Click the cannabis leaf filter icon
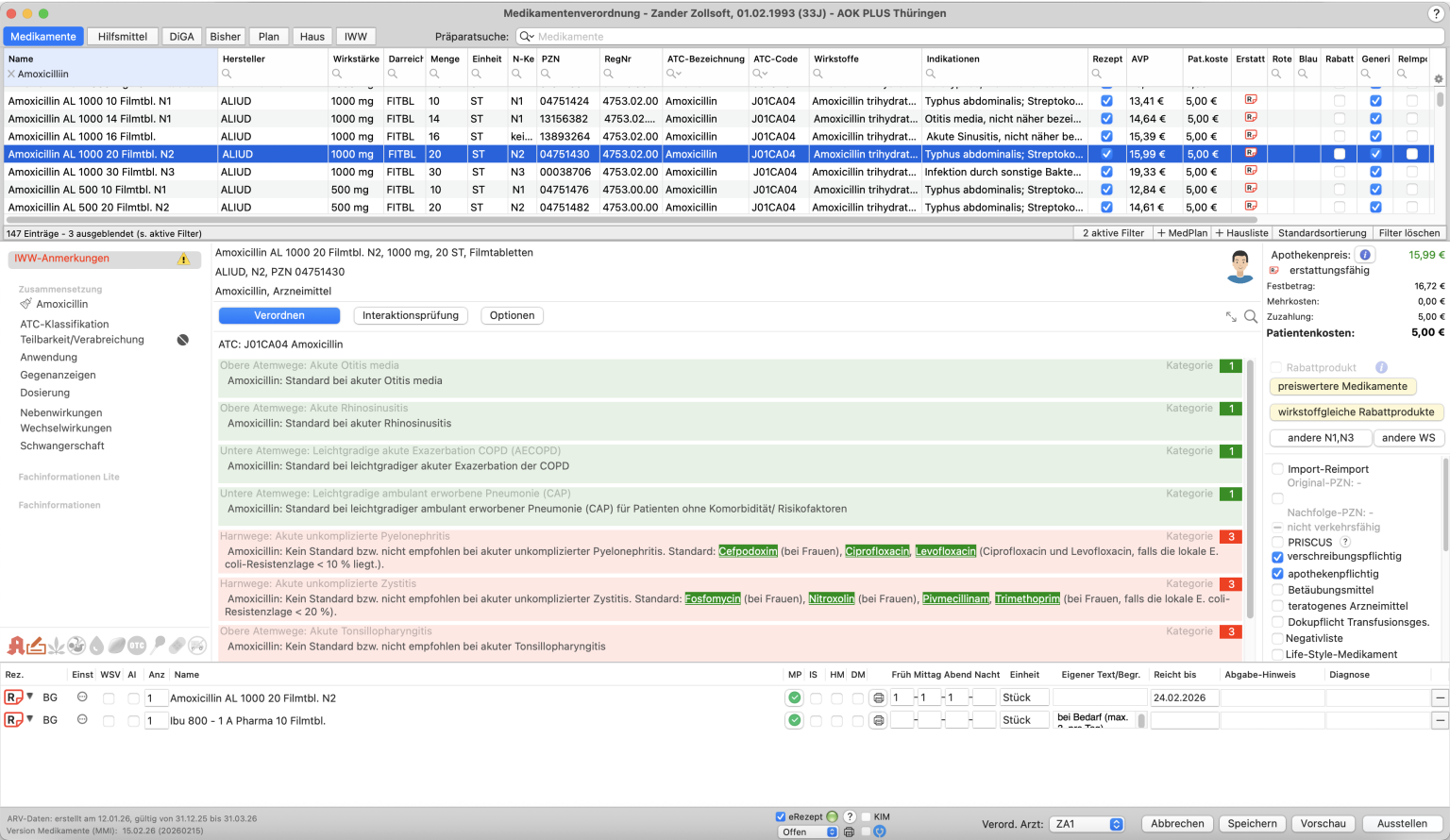1450x840 pixels. [x=57, y=646]
